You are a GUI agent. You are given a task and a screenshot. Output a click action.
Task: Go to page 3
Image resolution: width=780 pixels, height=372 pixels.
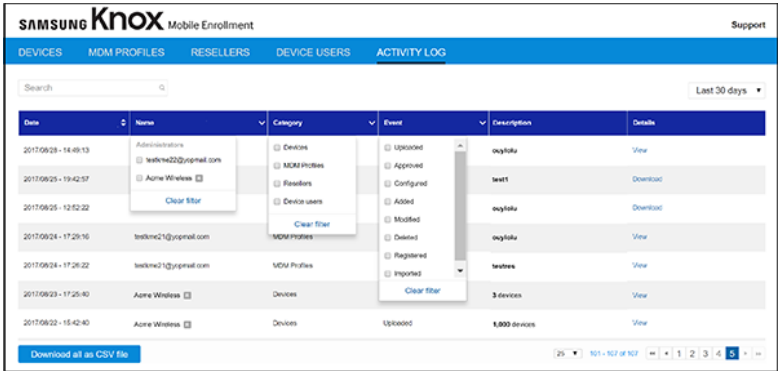705,354
